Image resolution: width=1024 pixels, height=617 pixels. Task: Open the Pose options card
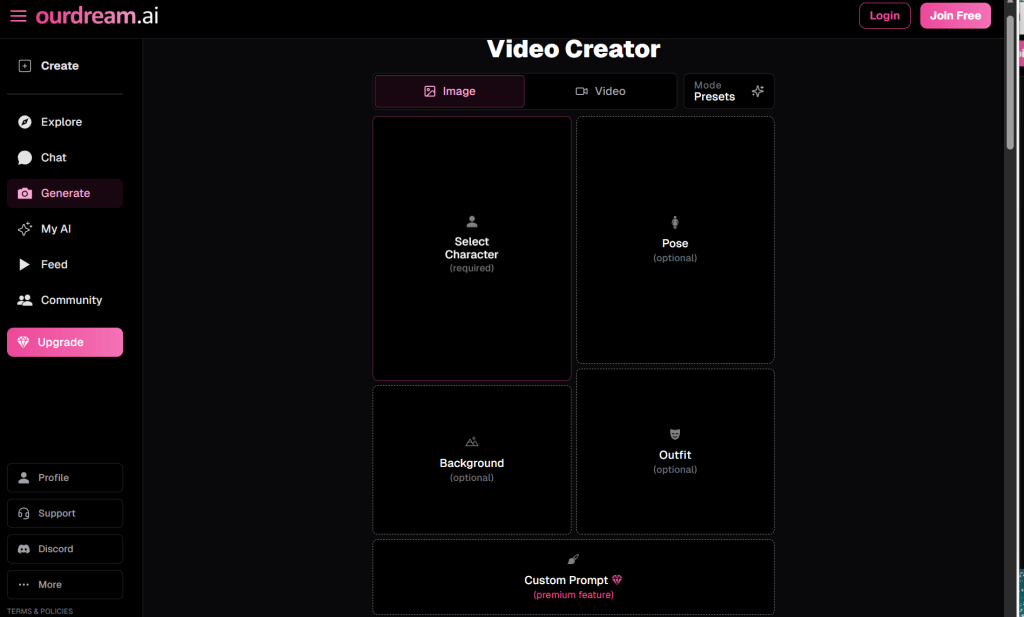[x=675, y=240]
